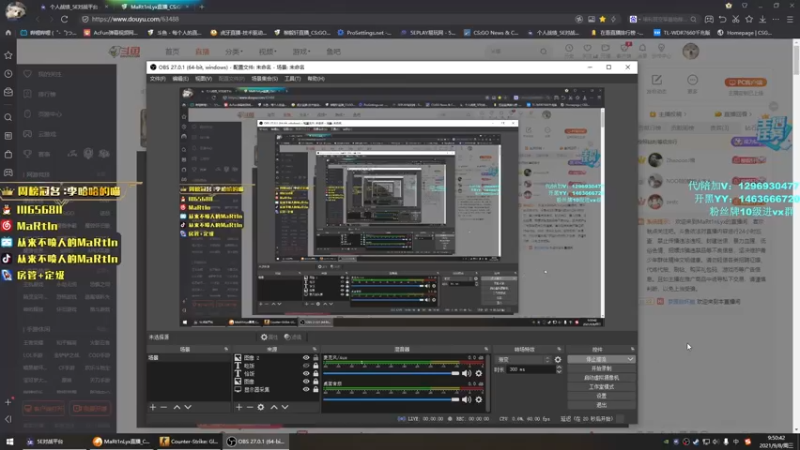Open the browser scissors screenshot tool

click(736, 19)
